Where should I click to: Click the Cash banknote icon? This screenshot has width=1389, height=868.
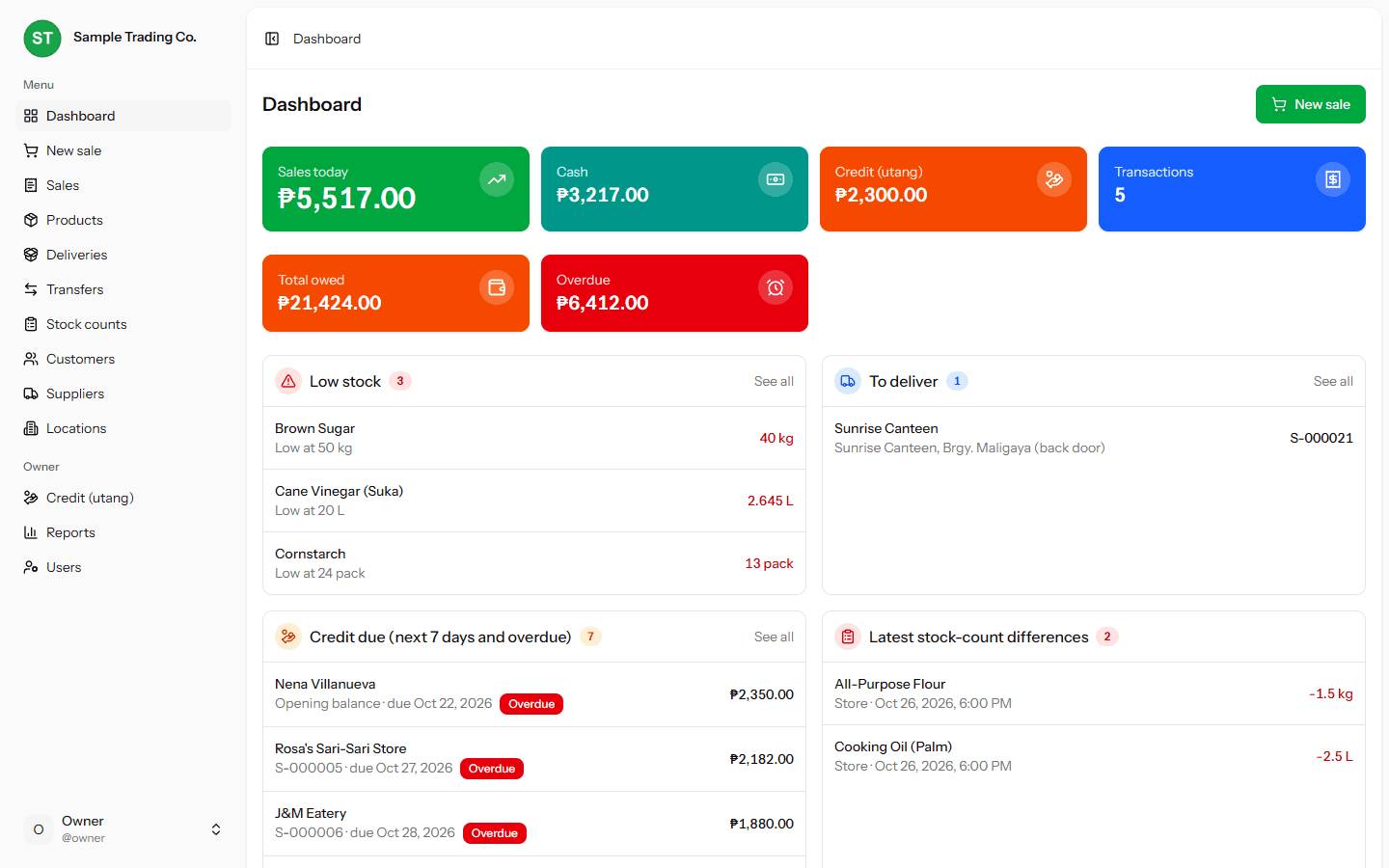pyautogui.click(x=776, y=179)
